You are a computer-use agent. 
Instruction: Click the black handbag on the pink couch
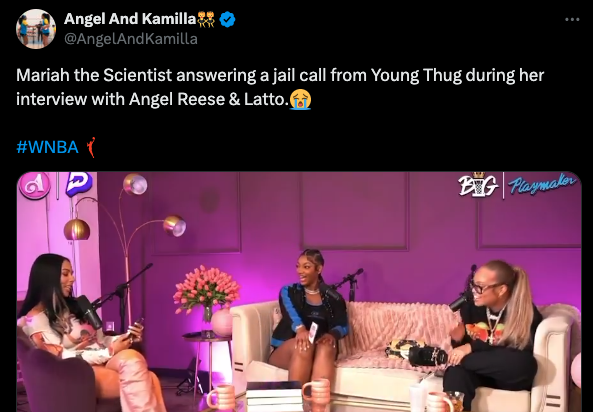416,353
